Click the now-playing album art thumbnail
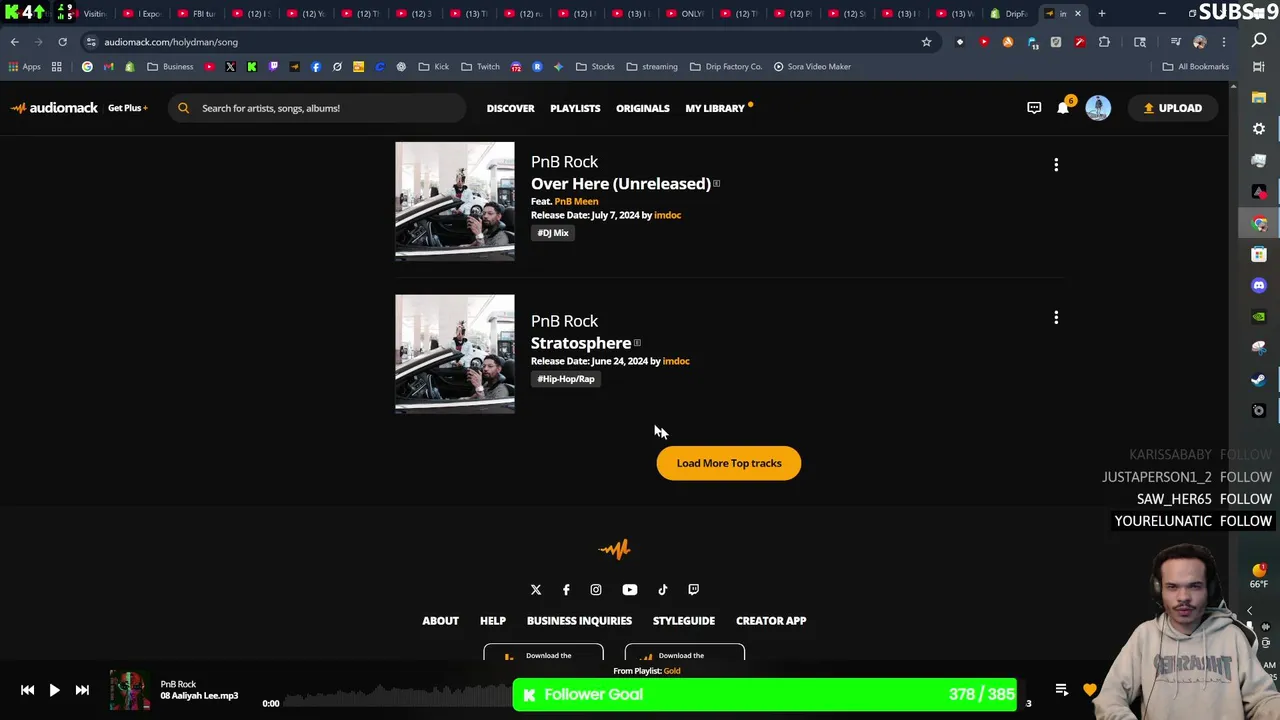The image size is (1280, 720). 130,691
